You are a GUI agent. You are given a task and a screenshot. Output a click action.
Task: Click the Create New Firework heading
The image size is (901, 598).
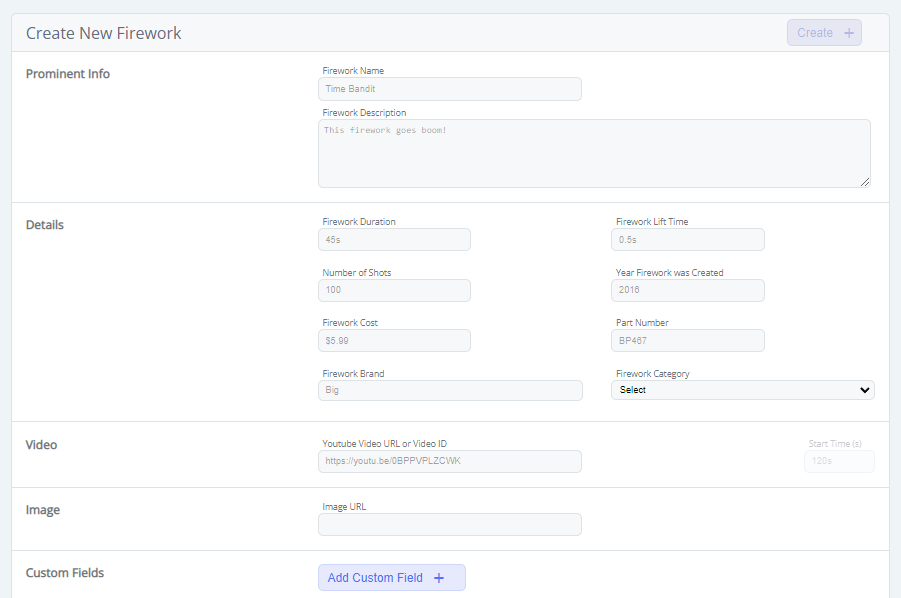104,33
